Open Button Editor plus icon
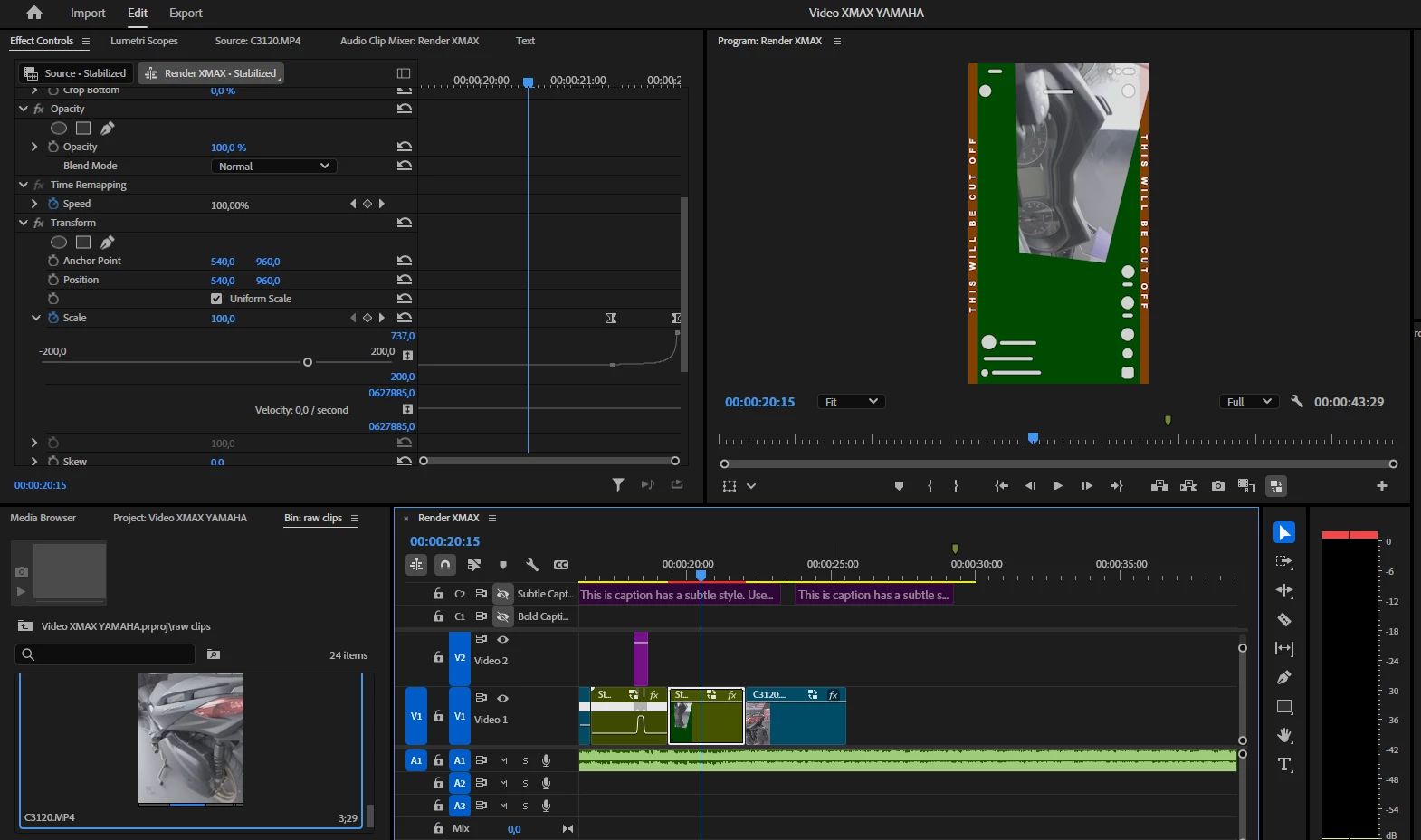1421x840 pixels. 1382,486
